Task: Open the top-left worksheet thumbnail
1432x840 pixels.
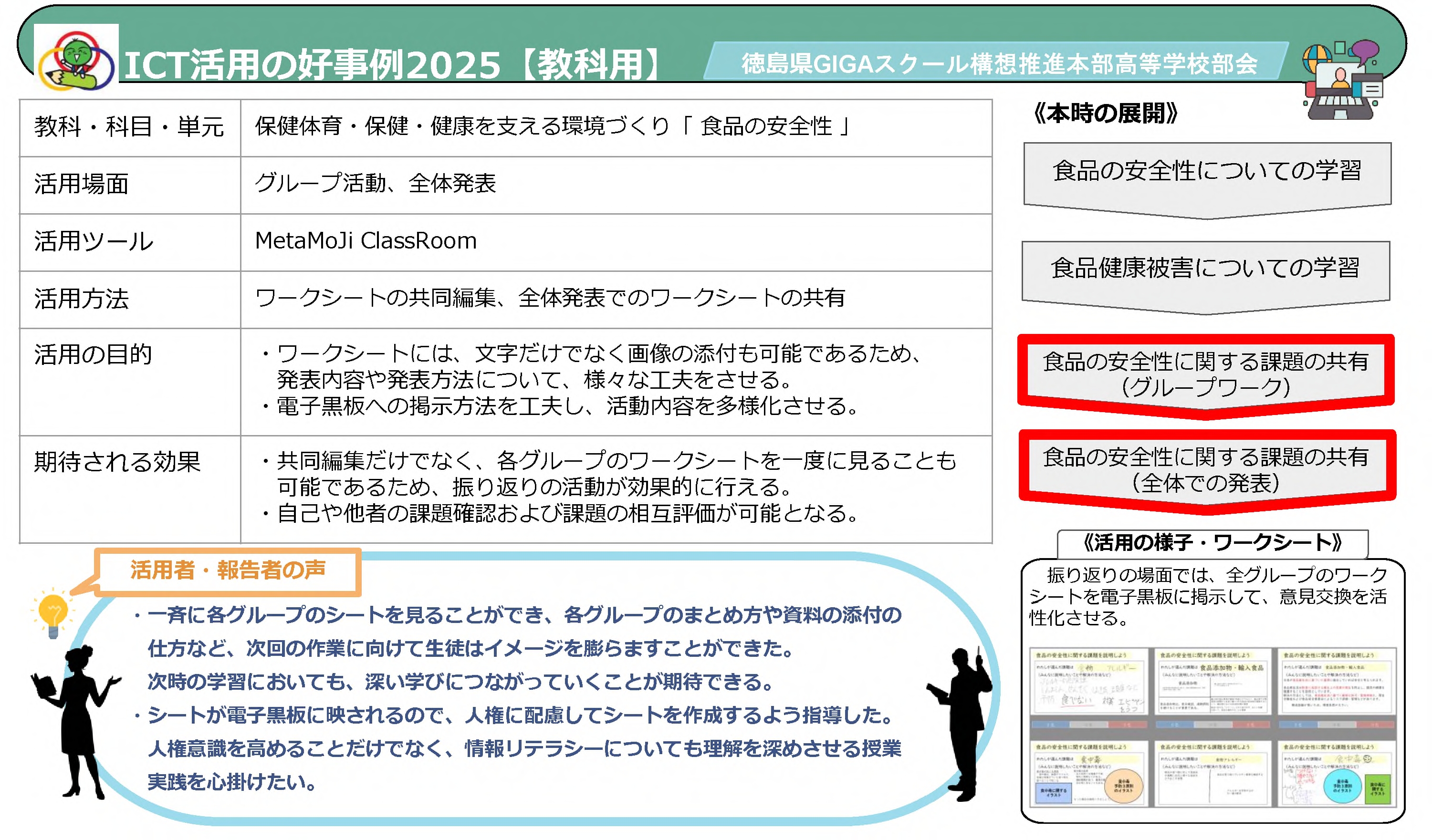Action: [x=1089, y=683]
